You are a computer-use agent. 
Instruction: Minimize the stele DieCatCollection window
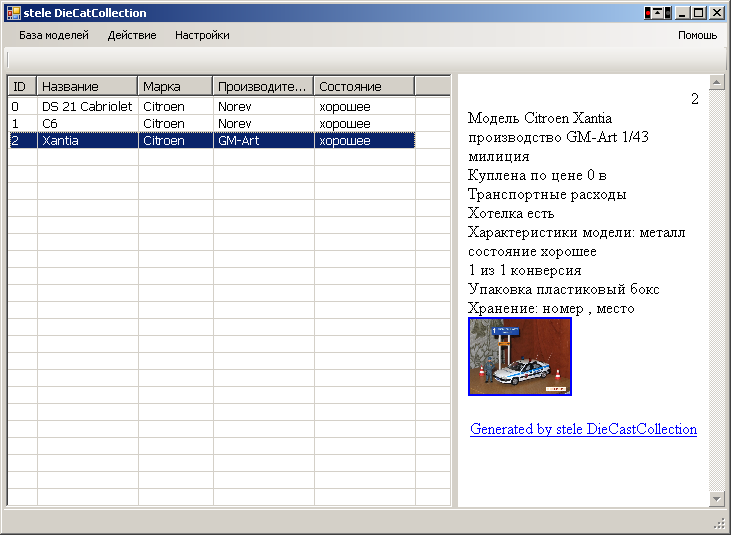pos(683,13)
